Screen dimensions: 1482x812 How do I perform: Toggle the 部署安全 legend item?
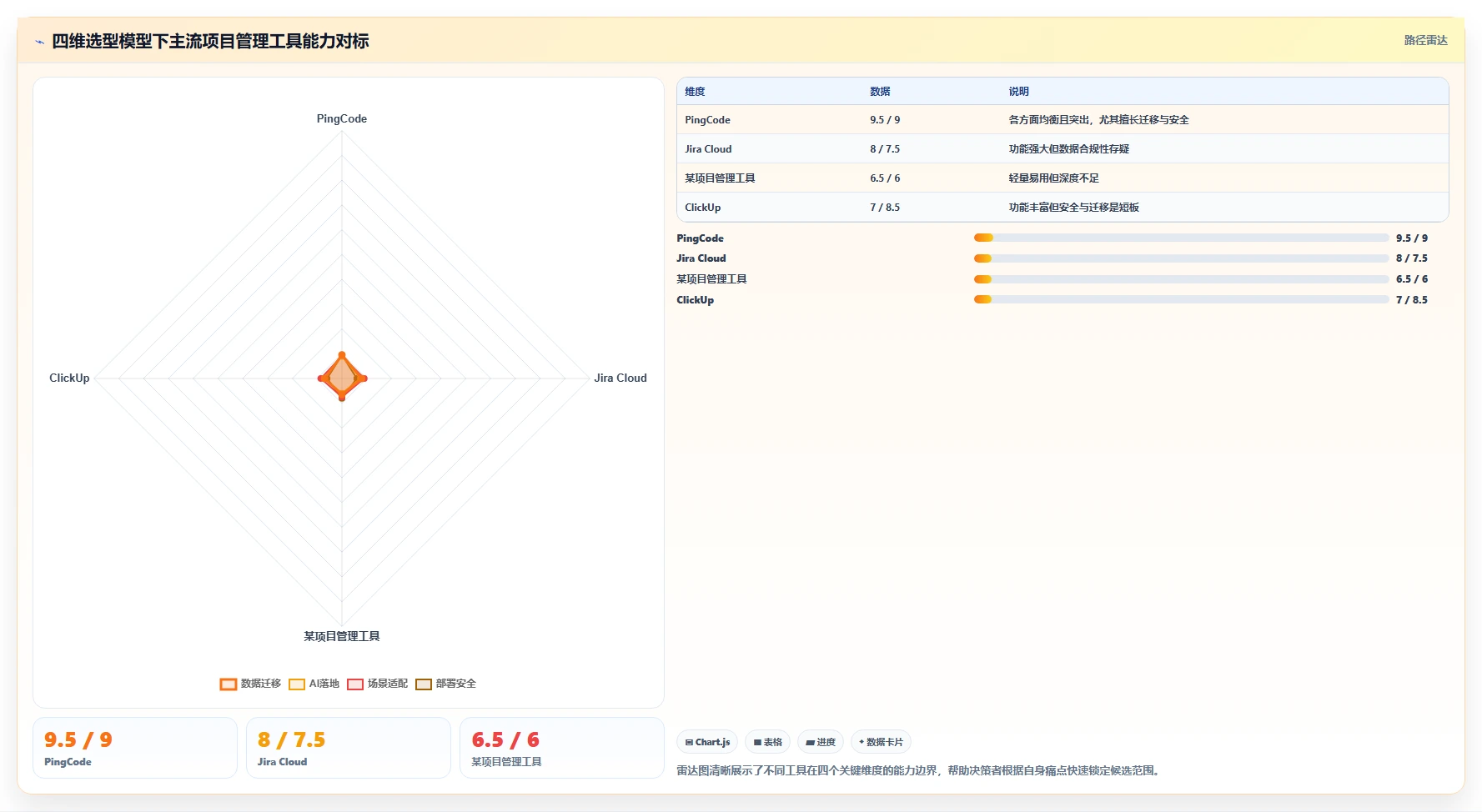click(x=445, y=684)
